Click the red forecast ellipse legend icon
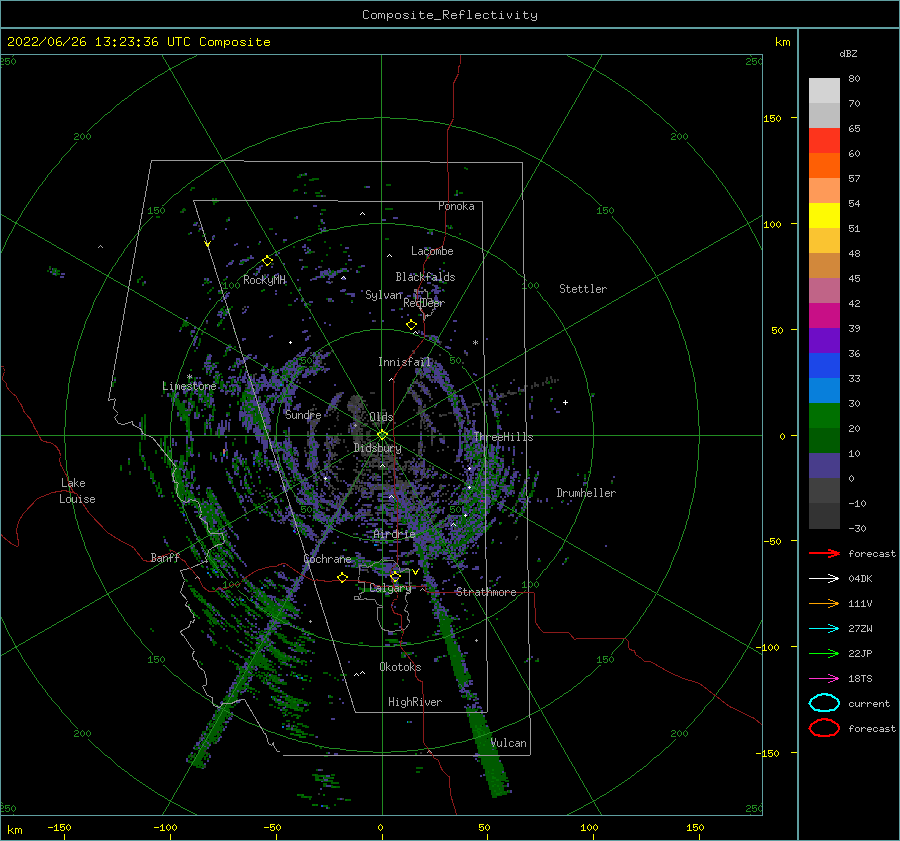Viewport: 900px width, 841px height. point(824,728)
